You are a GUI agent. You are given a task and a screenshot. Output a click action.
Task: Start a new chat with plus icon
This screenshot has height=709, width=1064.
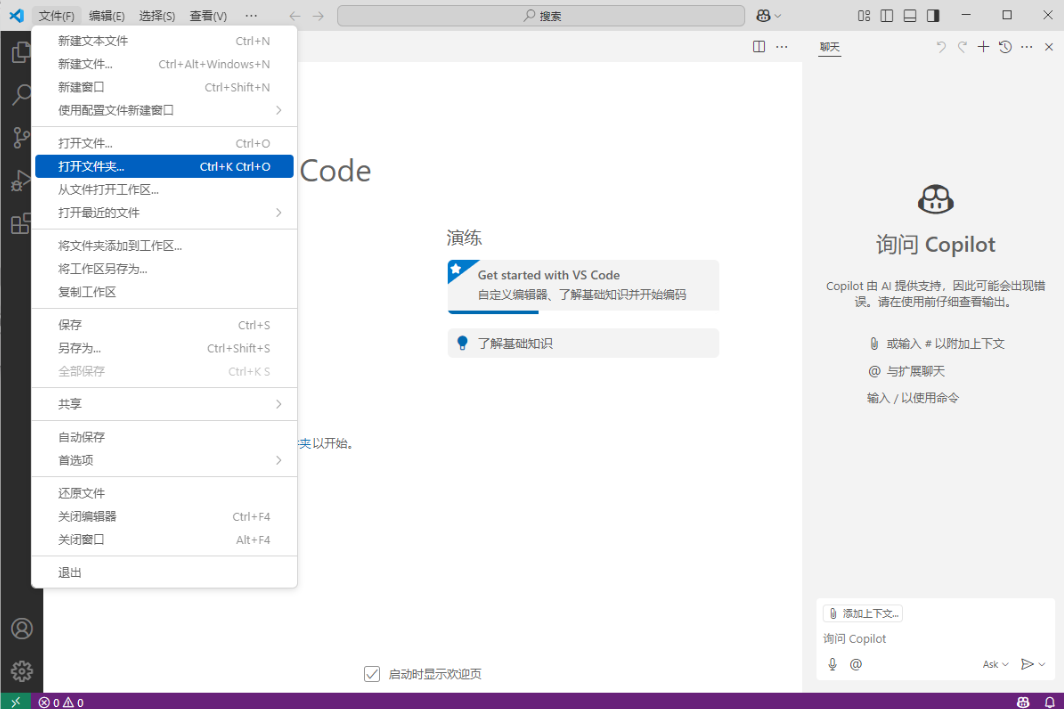(983, 47)
